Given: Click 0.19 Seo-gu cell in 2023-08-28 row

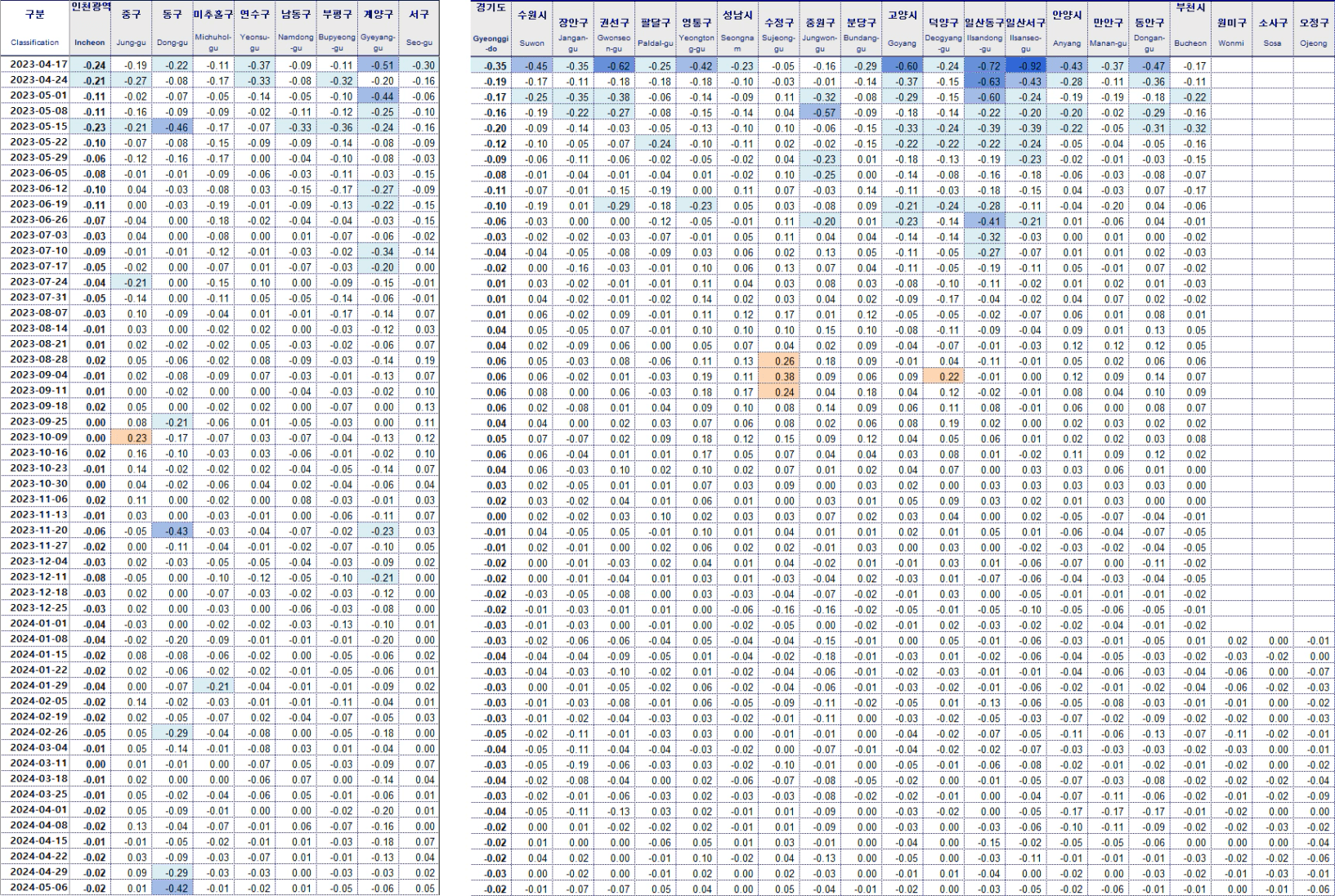Looking at the screenshot, I should tap(419, 360).
